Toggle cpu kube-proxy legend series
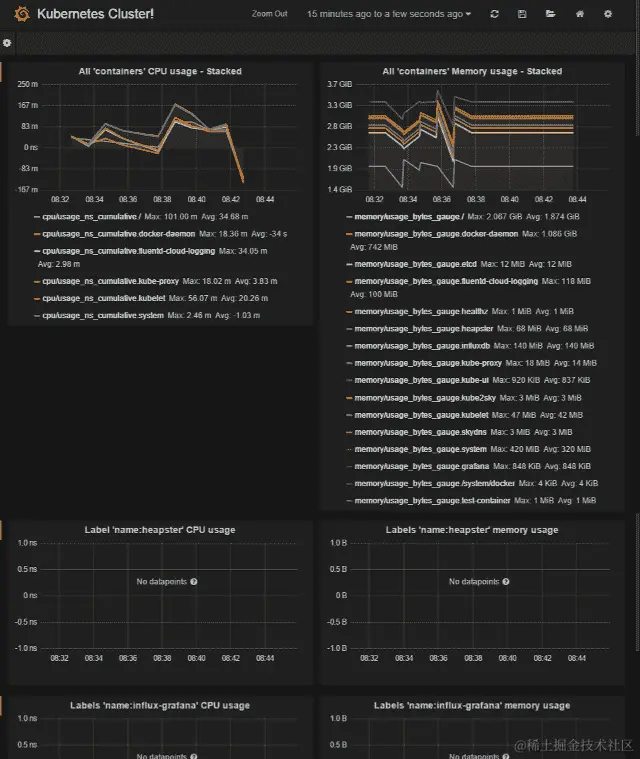 pos(110,281)
